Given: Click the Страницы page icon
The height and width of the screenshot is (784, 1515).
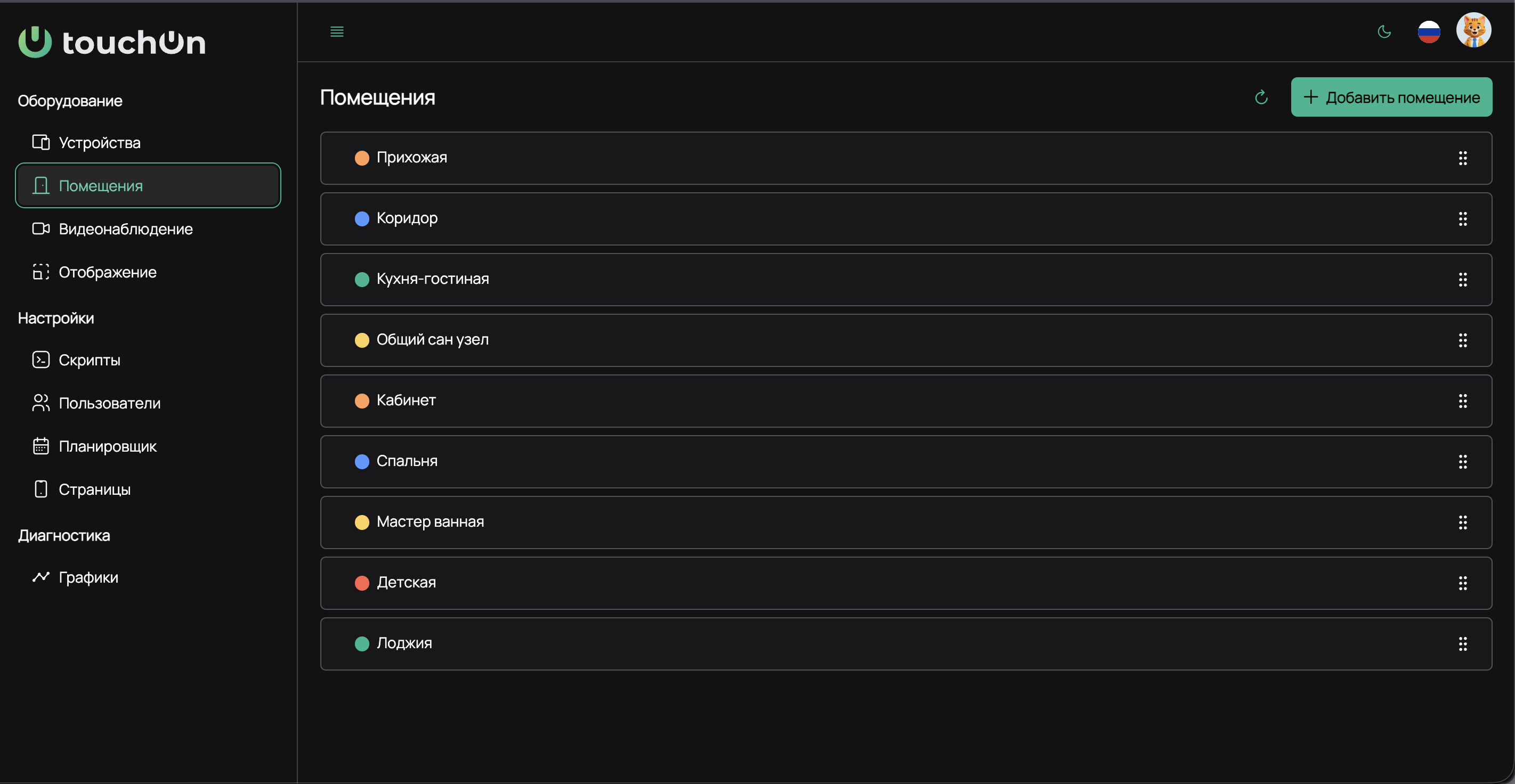Looking at the screenshot, I should click(40, 489).
